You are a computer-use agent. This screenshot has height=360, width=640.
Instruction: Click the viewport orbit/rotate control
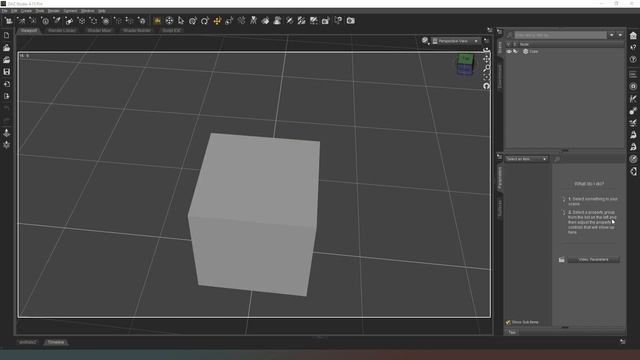coord(486,51)
